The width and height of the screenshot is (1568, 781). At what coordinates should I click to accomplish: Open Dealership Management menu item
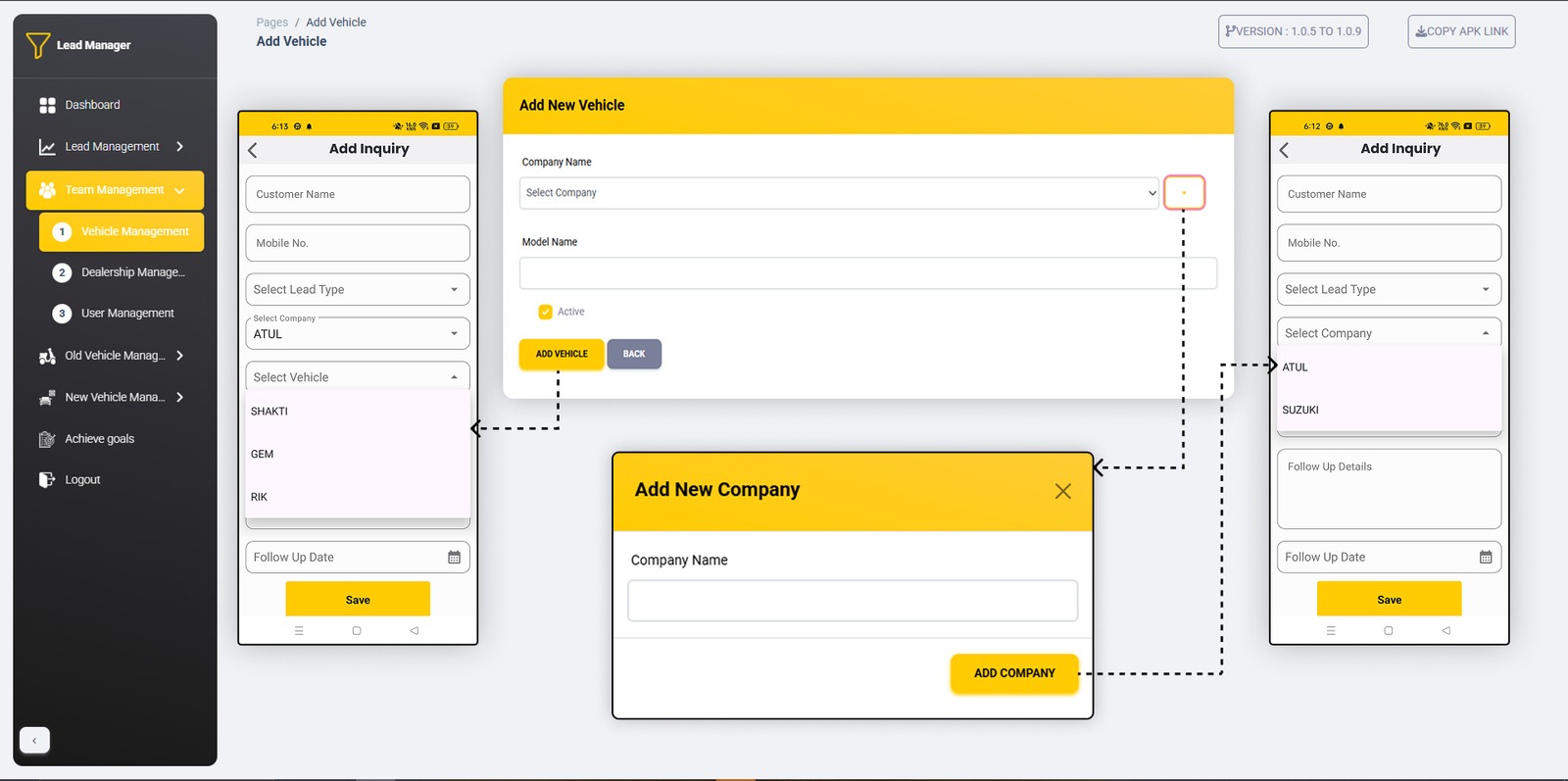(132, 272)
